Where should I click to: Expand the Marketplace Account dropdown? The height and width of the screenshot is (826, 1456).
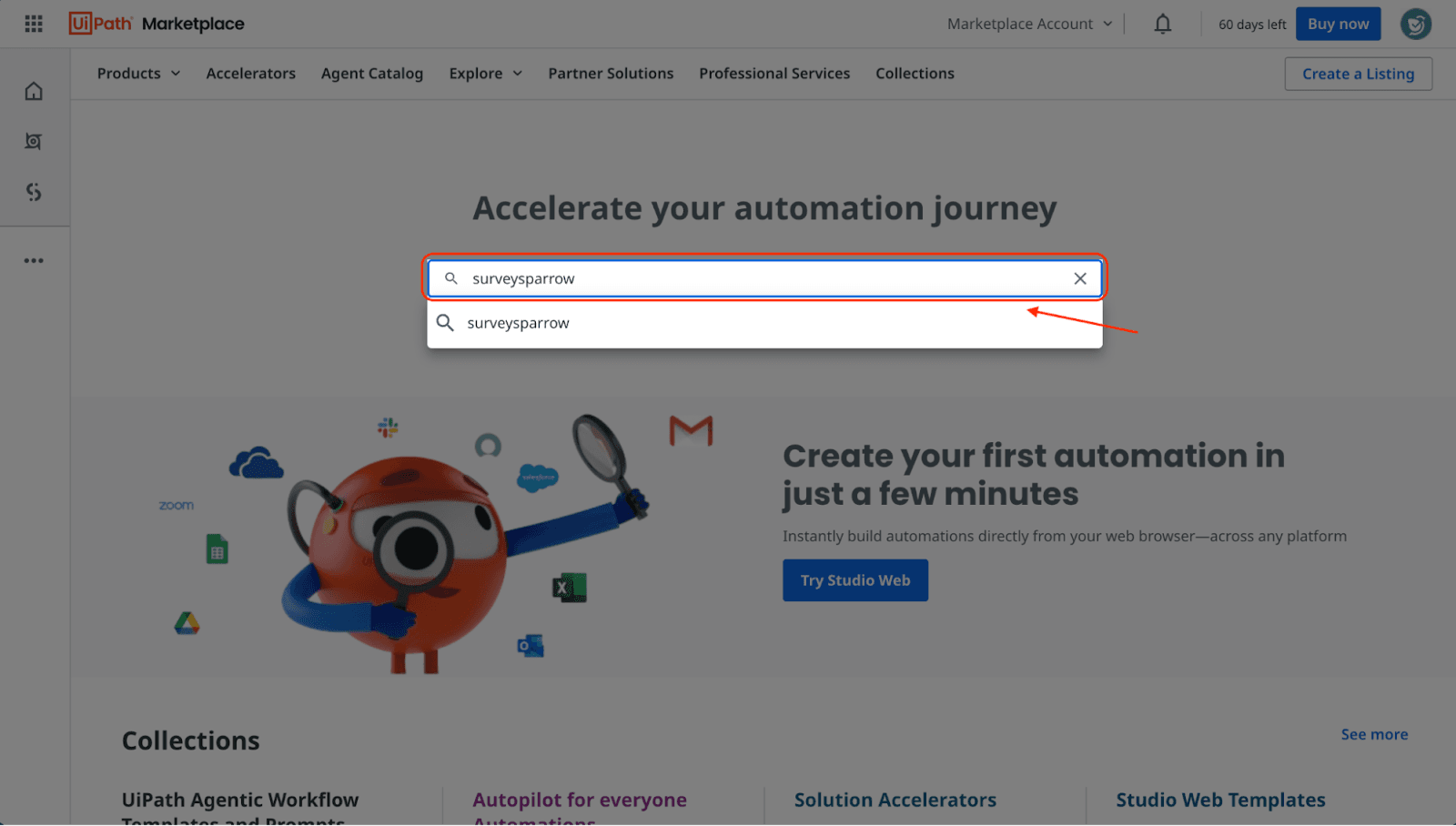[x=1029, y=24]
